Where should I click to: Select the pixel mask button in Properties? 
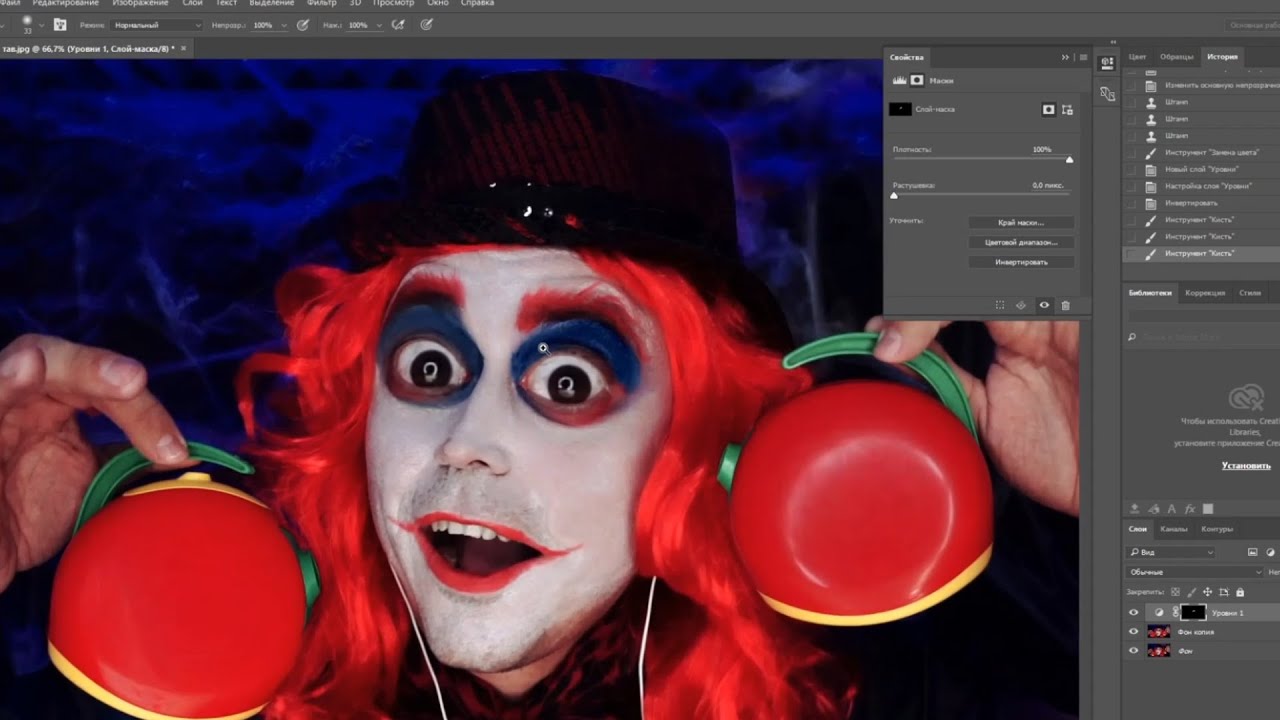[x=1048, y=109]
